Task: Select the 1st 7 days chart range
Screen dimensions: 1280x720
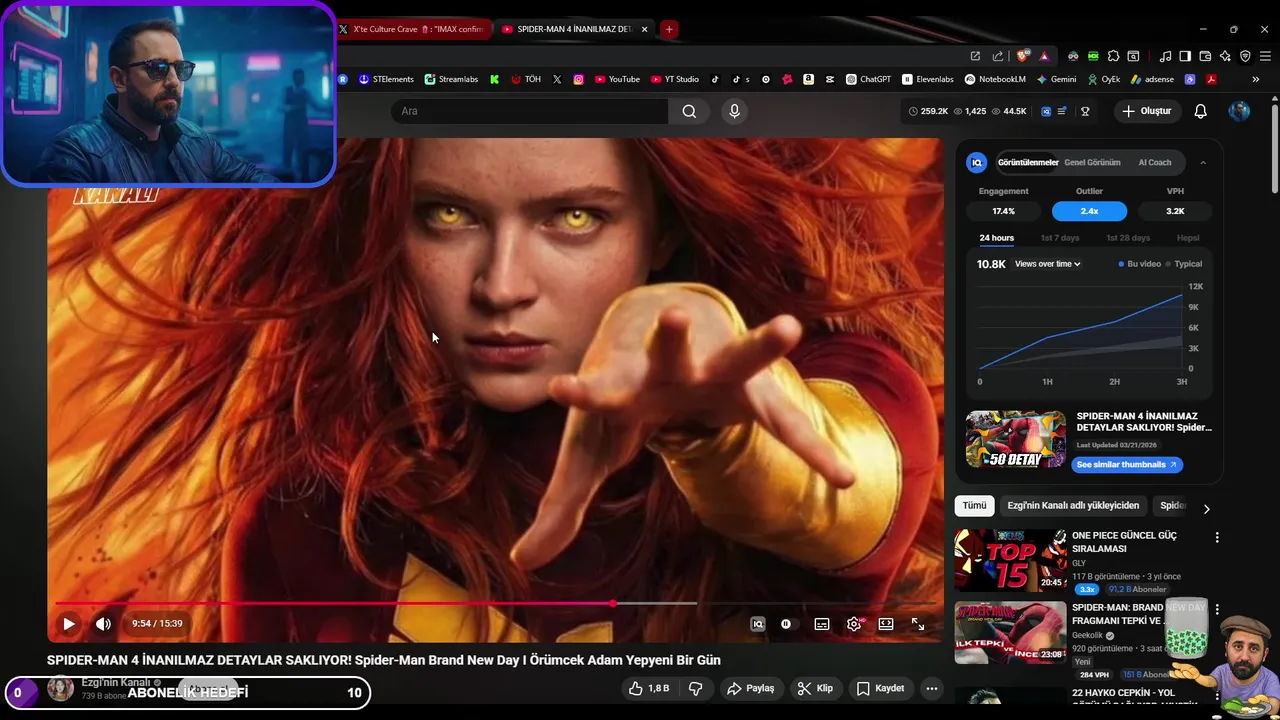Action: point(1060,238)
